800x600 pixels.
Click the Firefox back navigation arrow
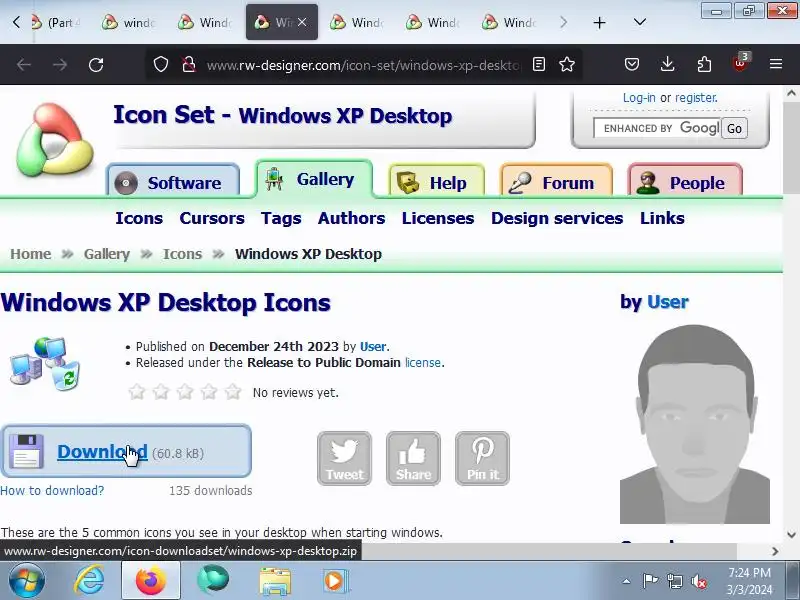pyautogui.click(x=23, y=65)
